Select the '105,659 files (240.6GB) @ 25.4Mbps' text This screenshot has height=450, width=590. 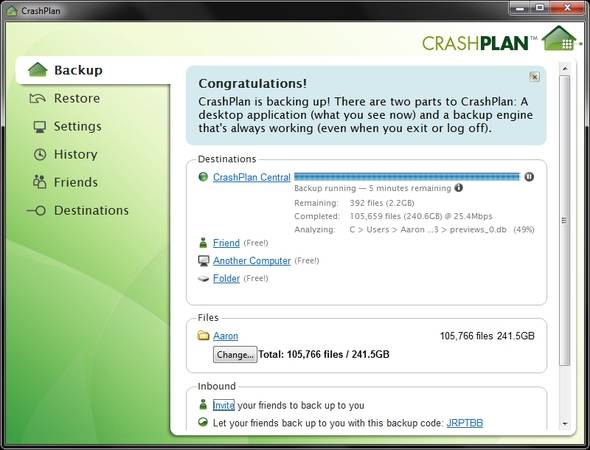click(421, 216)
